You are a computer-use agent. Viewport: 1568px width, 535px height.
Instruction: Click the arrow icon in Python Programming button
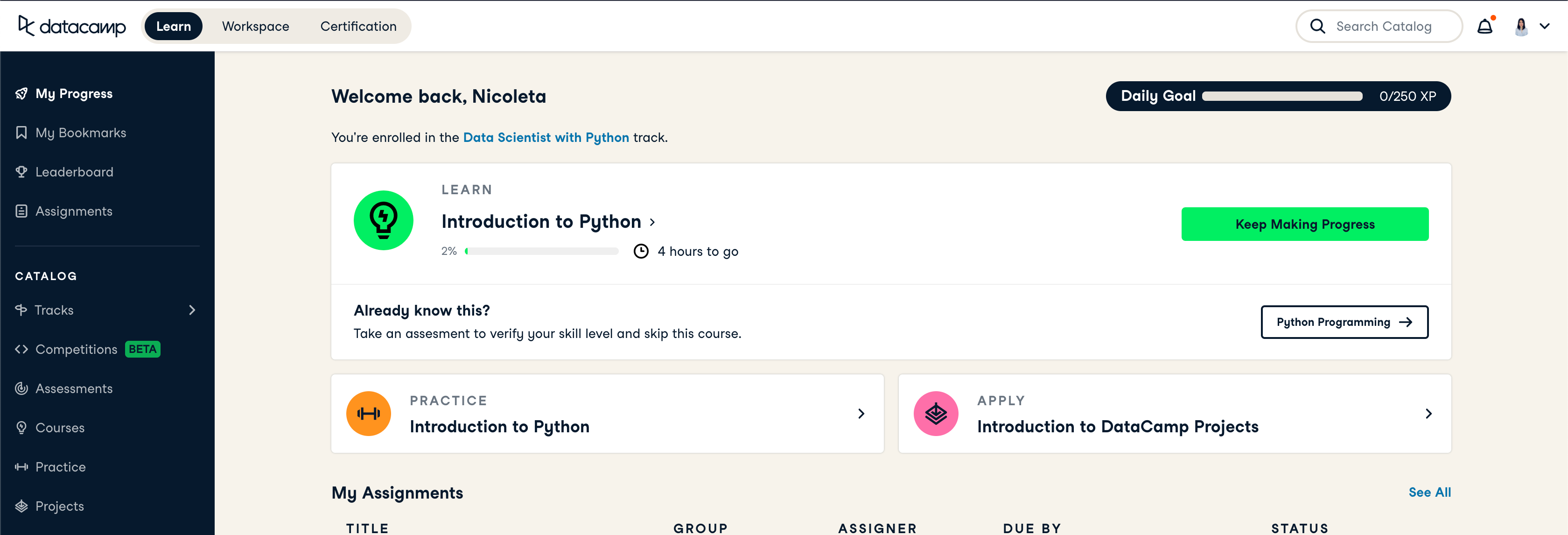click(x=1406, y=322)
